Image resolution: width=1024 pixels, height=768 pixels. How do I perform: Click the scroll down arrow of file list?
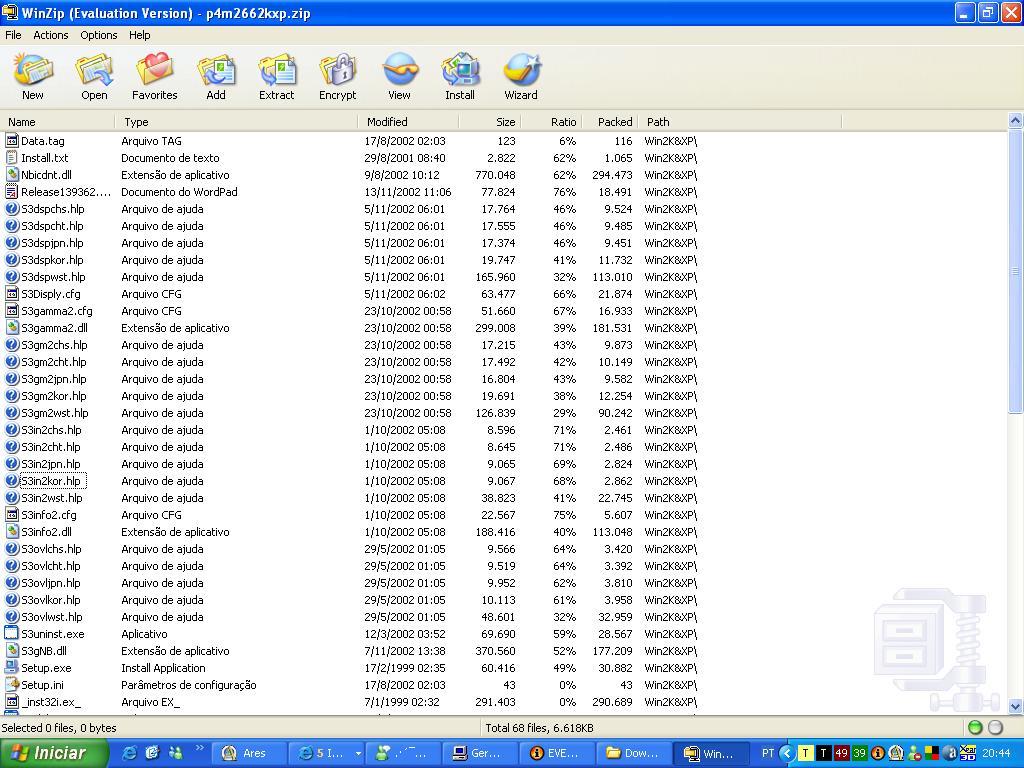1015,706
